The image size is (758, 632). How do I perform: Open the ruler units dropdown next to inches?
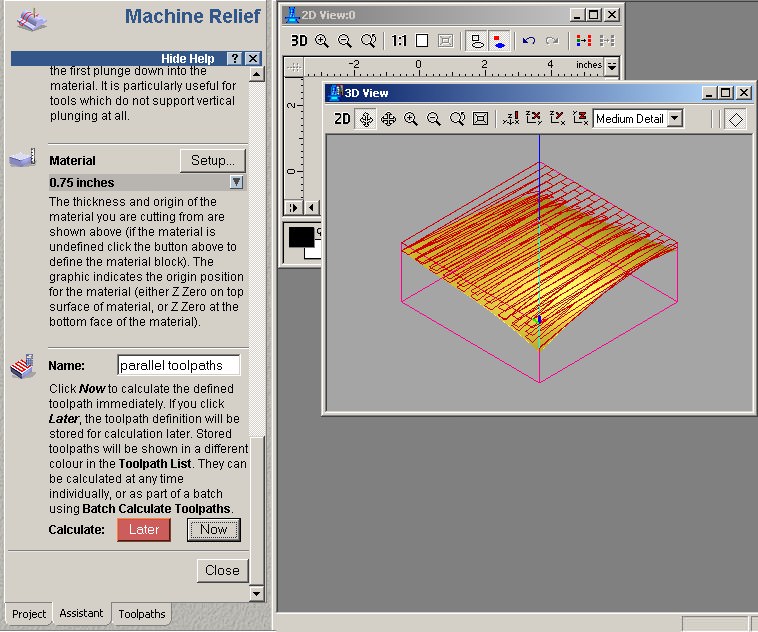[612, 66]
